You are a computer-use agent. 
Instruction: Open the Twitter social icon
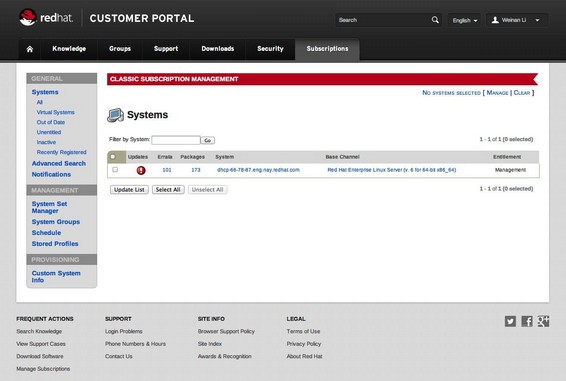510,321
